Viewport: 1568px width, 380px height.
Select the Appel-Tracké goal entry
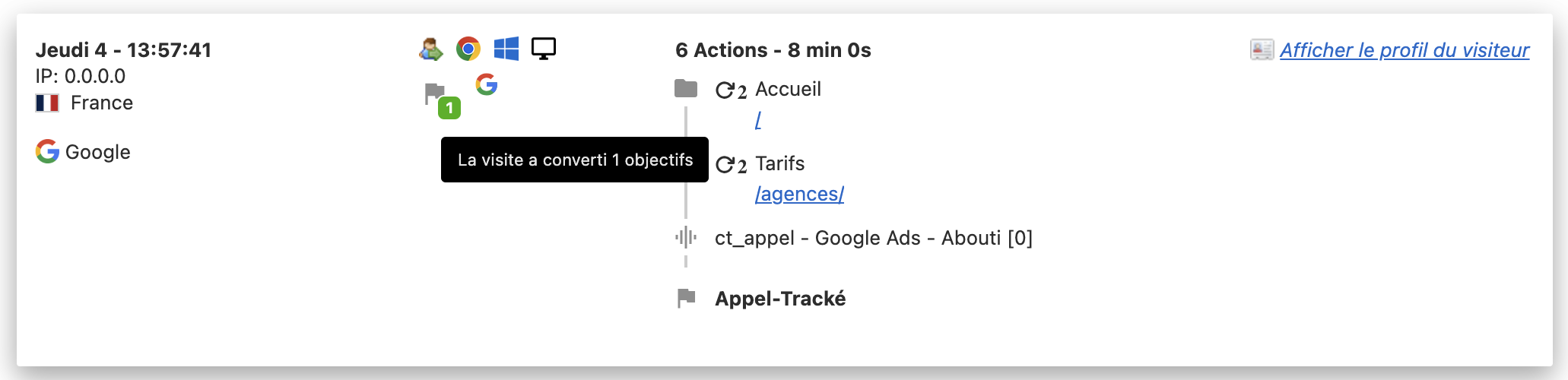[x=780, y=299]
